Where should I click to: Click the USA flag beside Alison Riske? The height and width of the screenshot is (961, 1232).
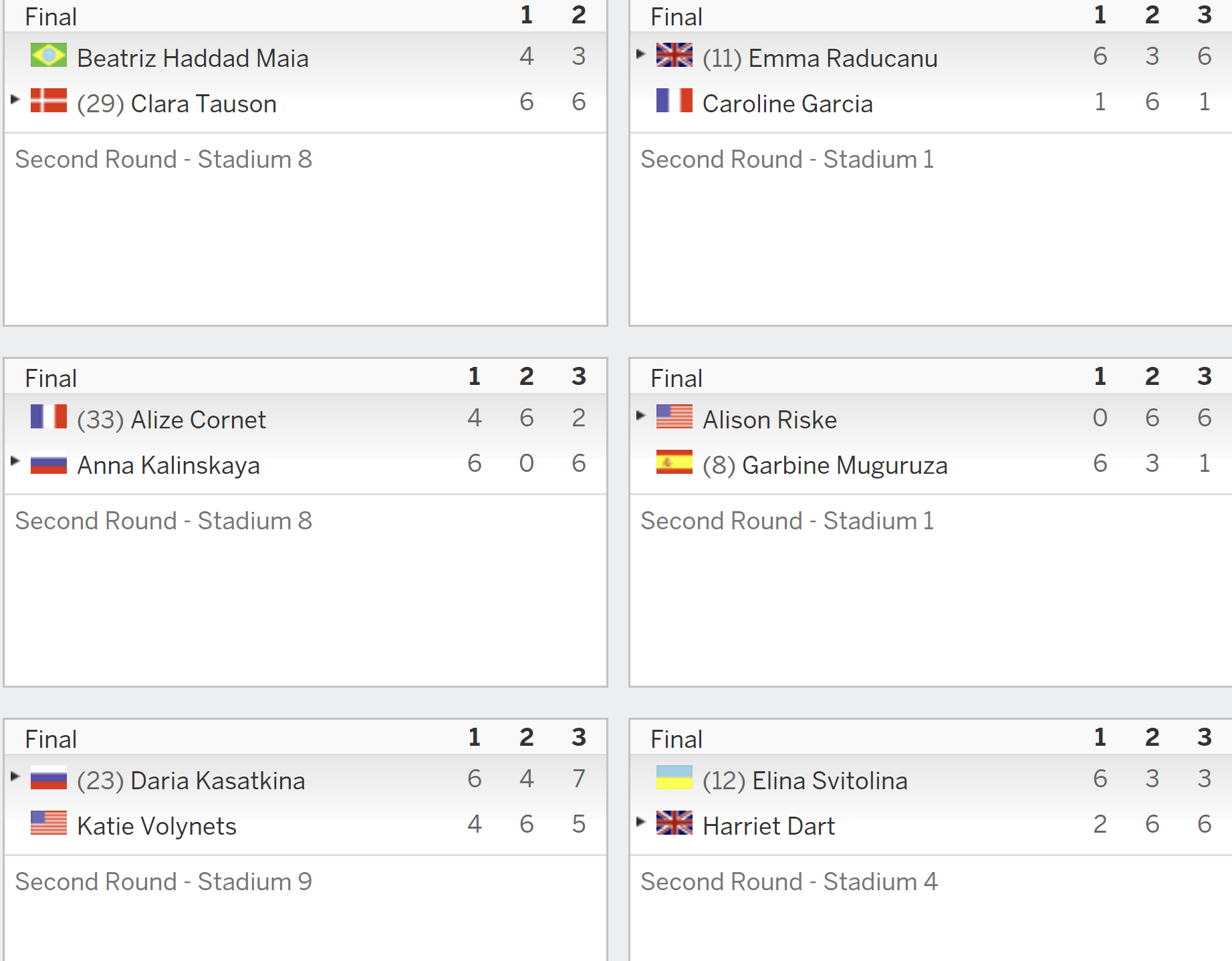[674, 417]
